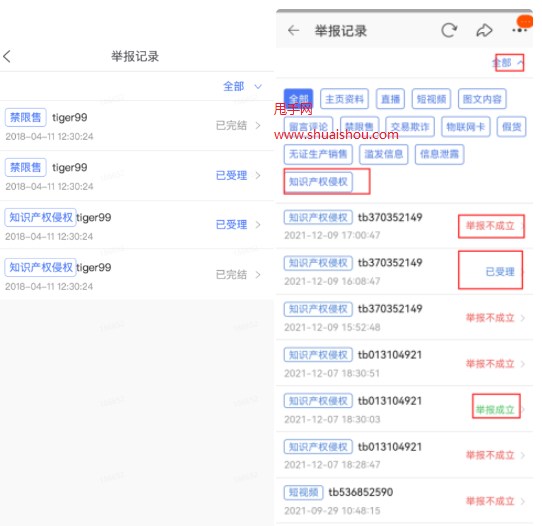Click the back arrow beside right 举报记录 title

pos(293,30)
